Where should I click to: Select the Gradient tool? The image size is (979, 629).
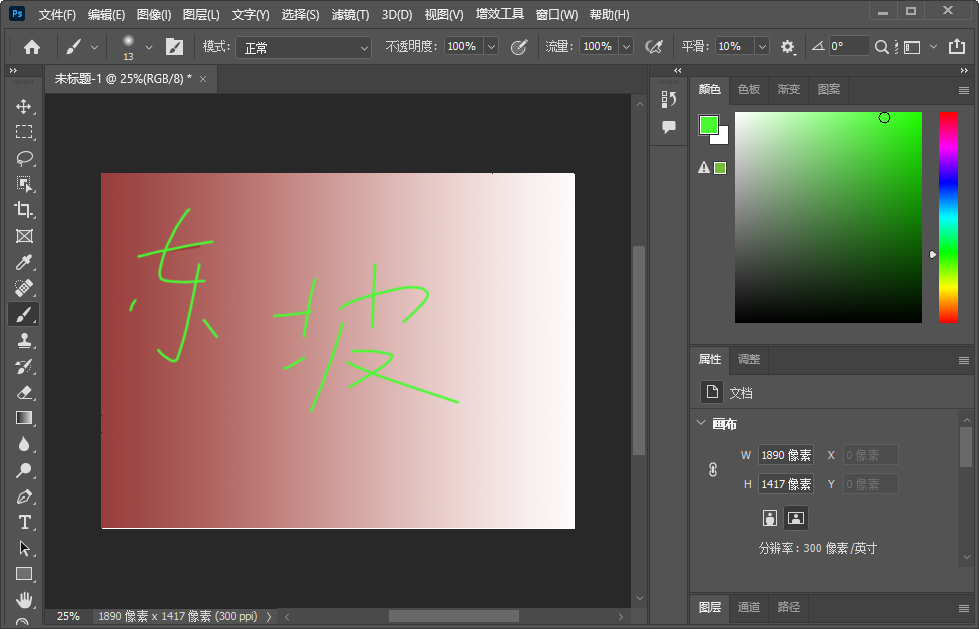click(x=24, y=418)
